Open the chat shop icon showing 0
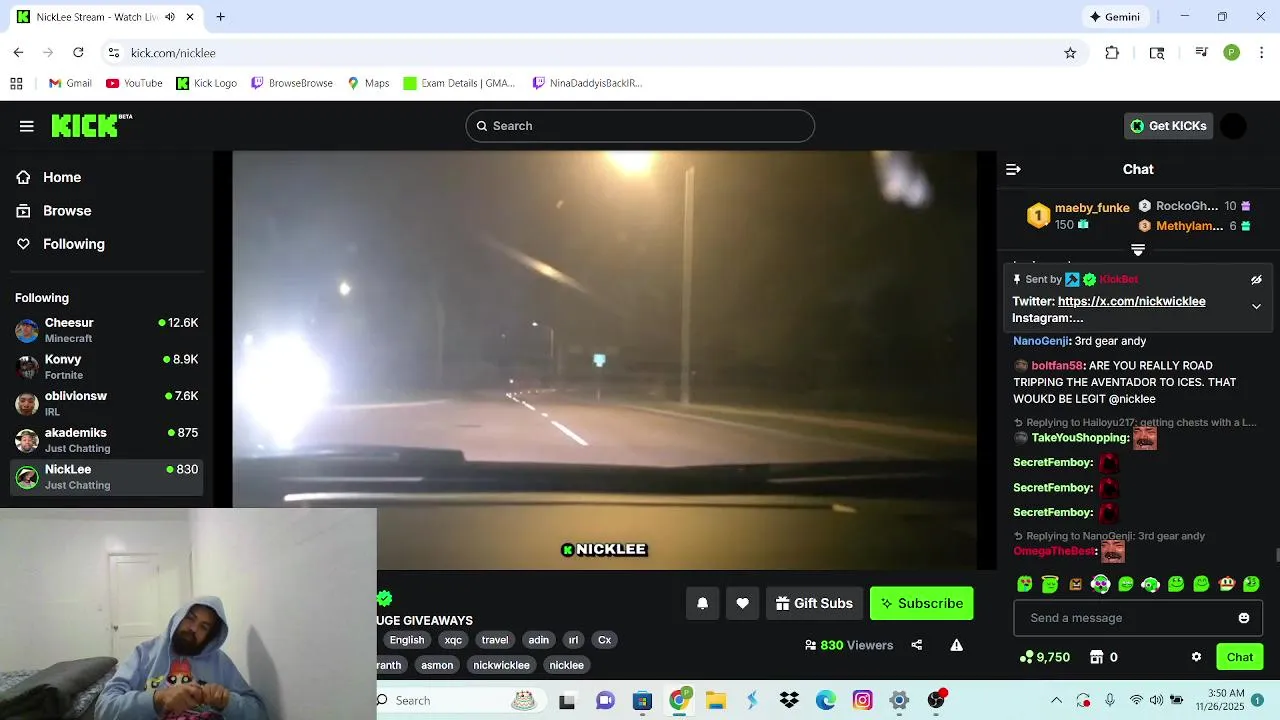Image resolution: width=1280 pixels, height=720 pixels. click(x=1104, y=657)
